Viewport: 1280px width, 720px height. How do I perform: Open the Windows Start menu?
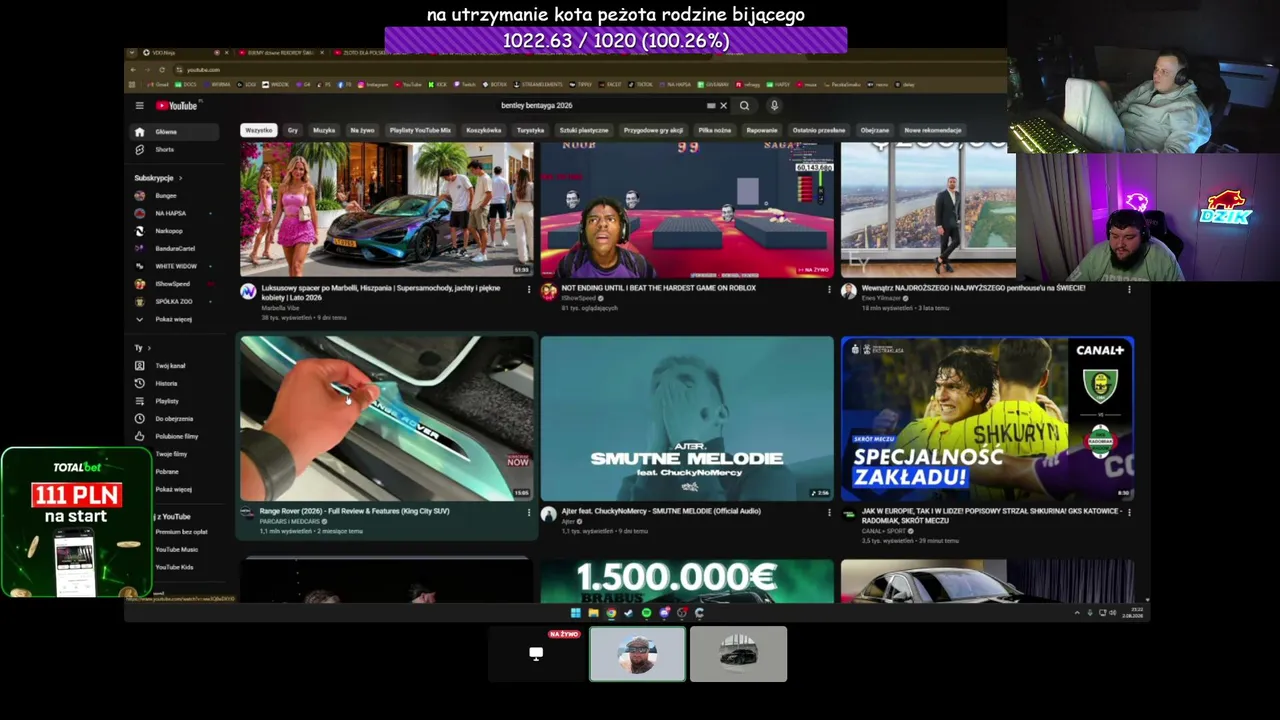point(575,613)
